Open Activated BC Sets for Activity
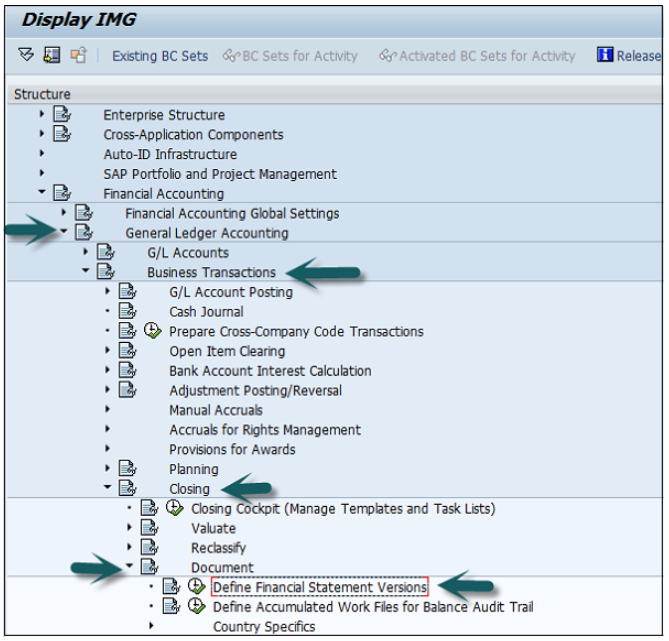669x641 pixels. pos(478,56)
